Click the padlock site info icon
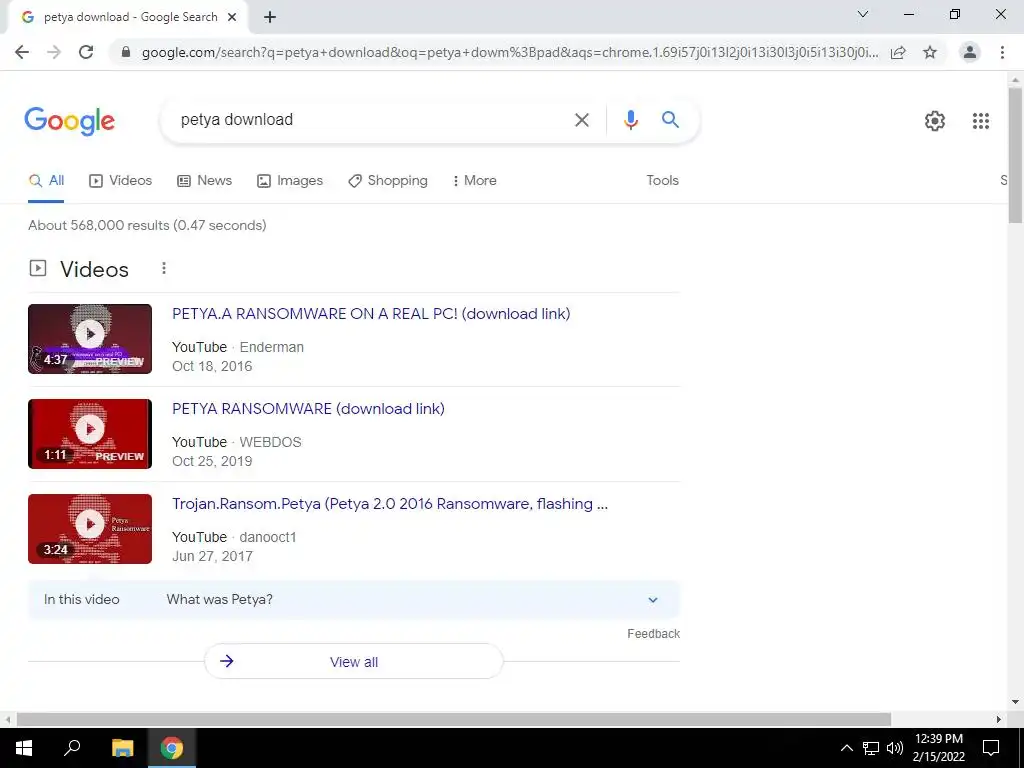The width and height of the screenshot is (1024, 768). click(126, 52)
